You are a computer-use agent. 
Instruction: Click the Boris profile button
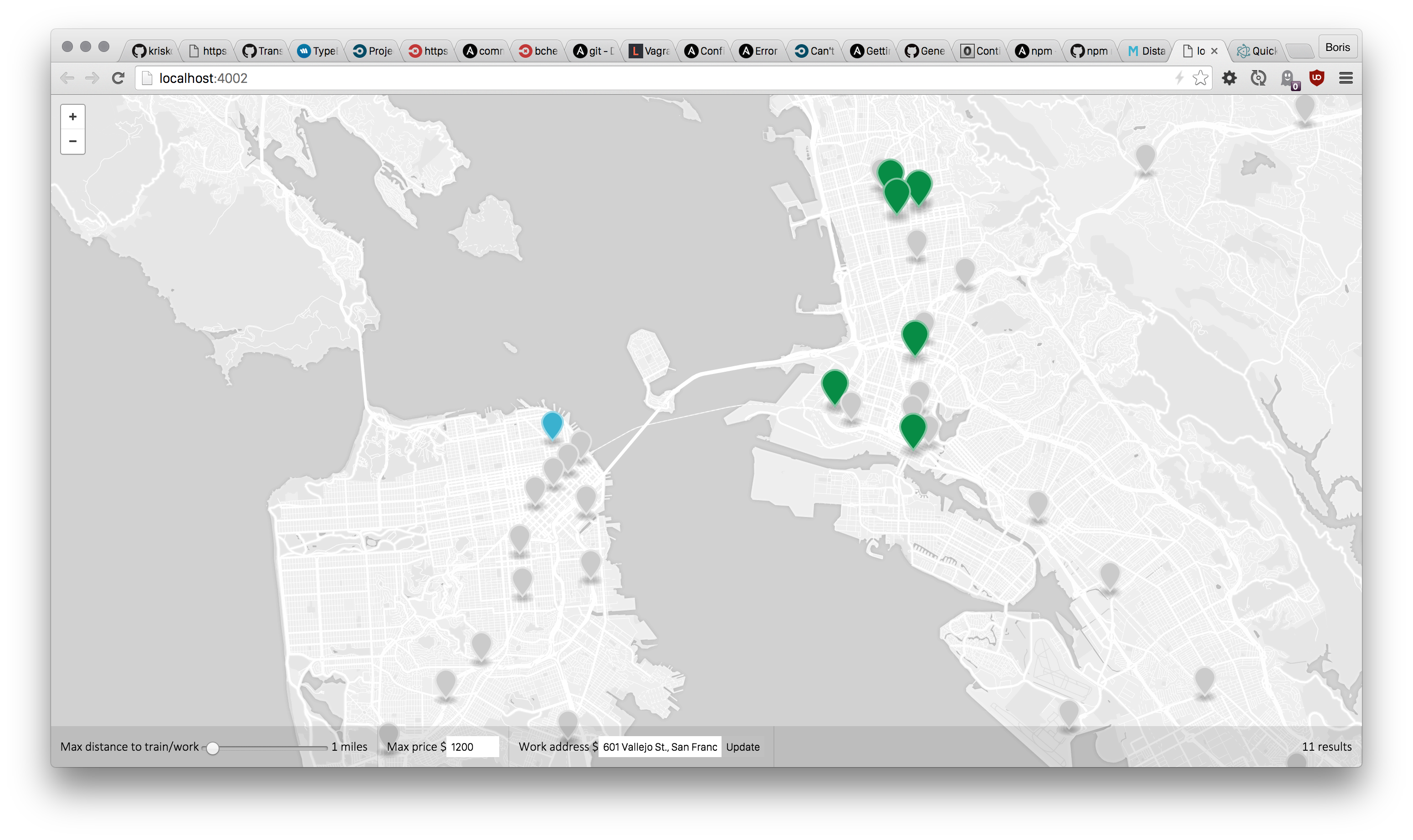(x=1337, y=47)
